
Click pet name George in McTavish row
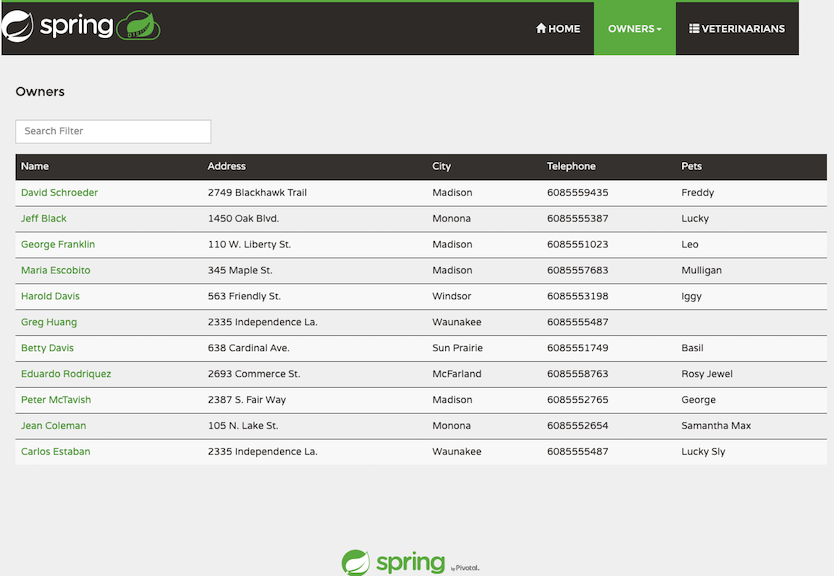[698, 400]
